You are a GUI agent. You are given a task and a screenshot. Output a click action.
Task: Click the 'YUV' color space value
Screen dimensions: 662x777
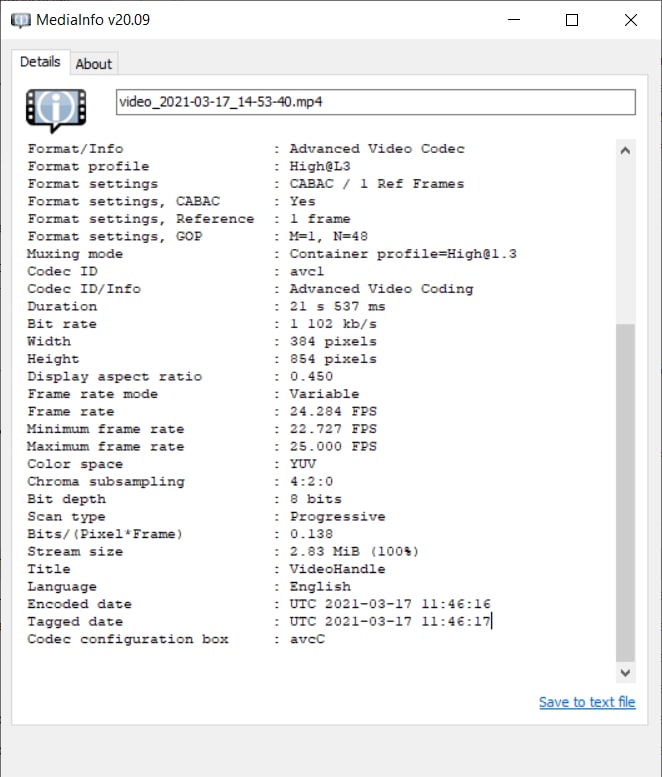pos(303,464)
